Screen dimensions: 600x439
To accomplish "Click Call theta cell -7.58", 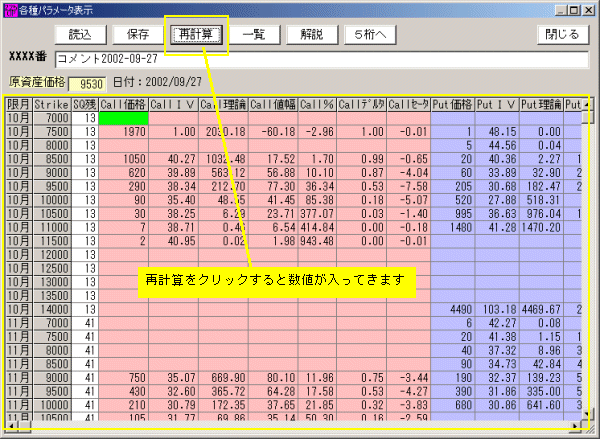I will tap(409, 187).
